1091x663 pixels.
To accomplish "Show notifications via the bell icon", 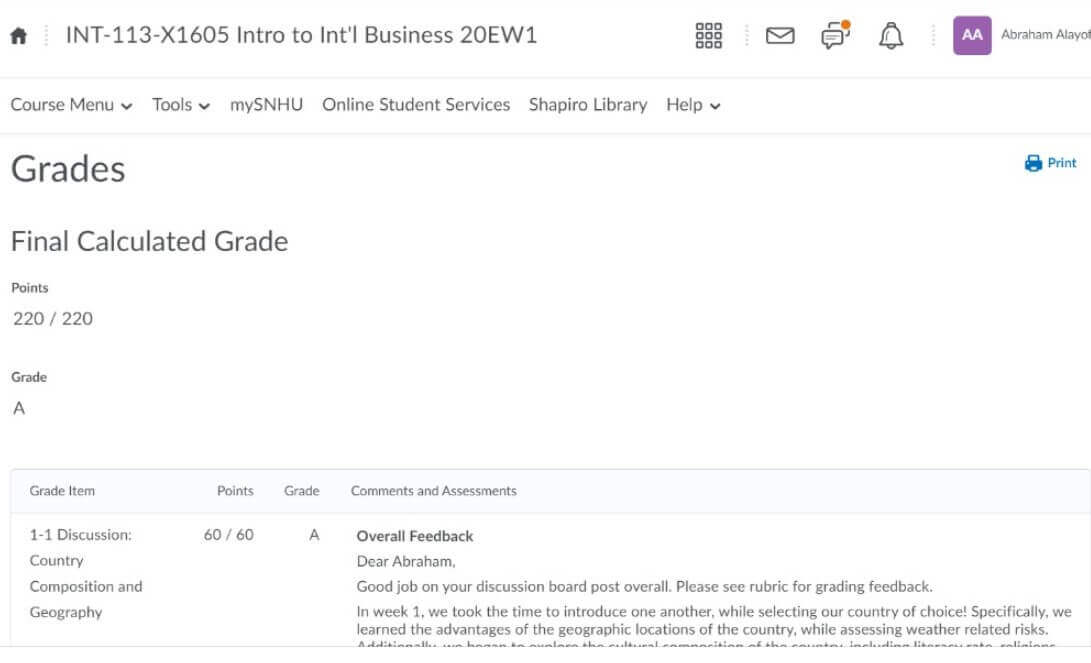I will click(890, 36).
